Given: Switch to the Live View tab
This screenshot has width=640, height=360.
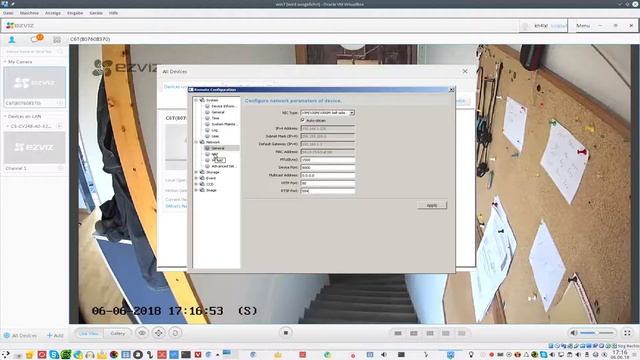Looking at the screenshot, I should [x=89, y=333].
